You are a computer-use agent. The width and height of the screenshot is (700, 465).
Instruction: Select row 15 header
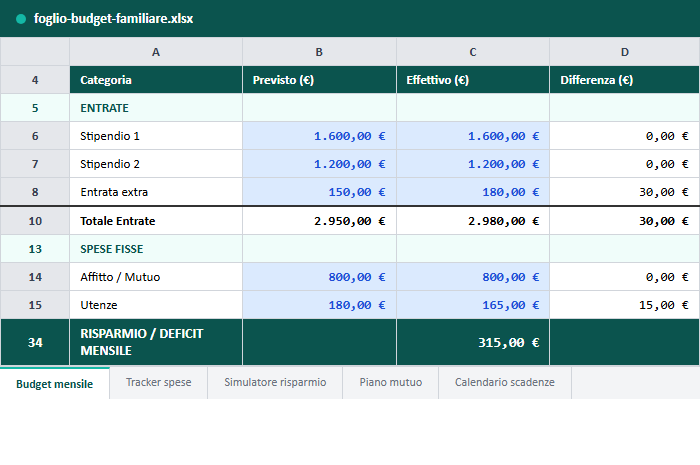(35, 305)
